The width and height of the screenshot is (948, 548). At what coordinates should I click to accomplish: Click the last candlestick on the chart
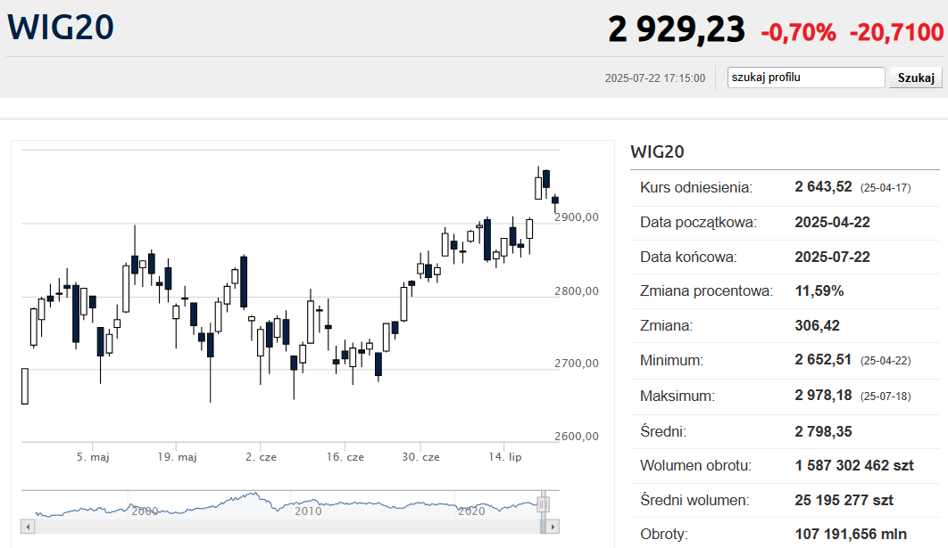click(555, 201)
